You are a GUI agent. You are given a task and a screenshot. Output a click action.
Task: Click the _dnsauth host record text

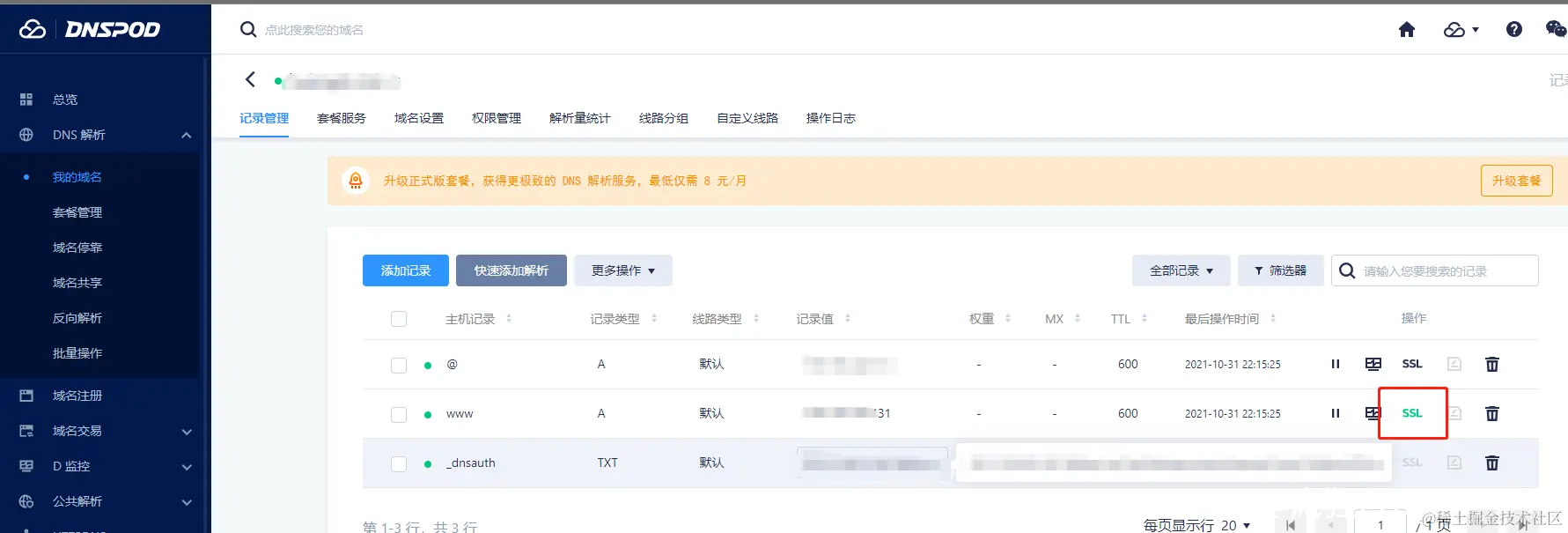tap(471, 463)
